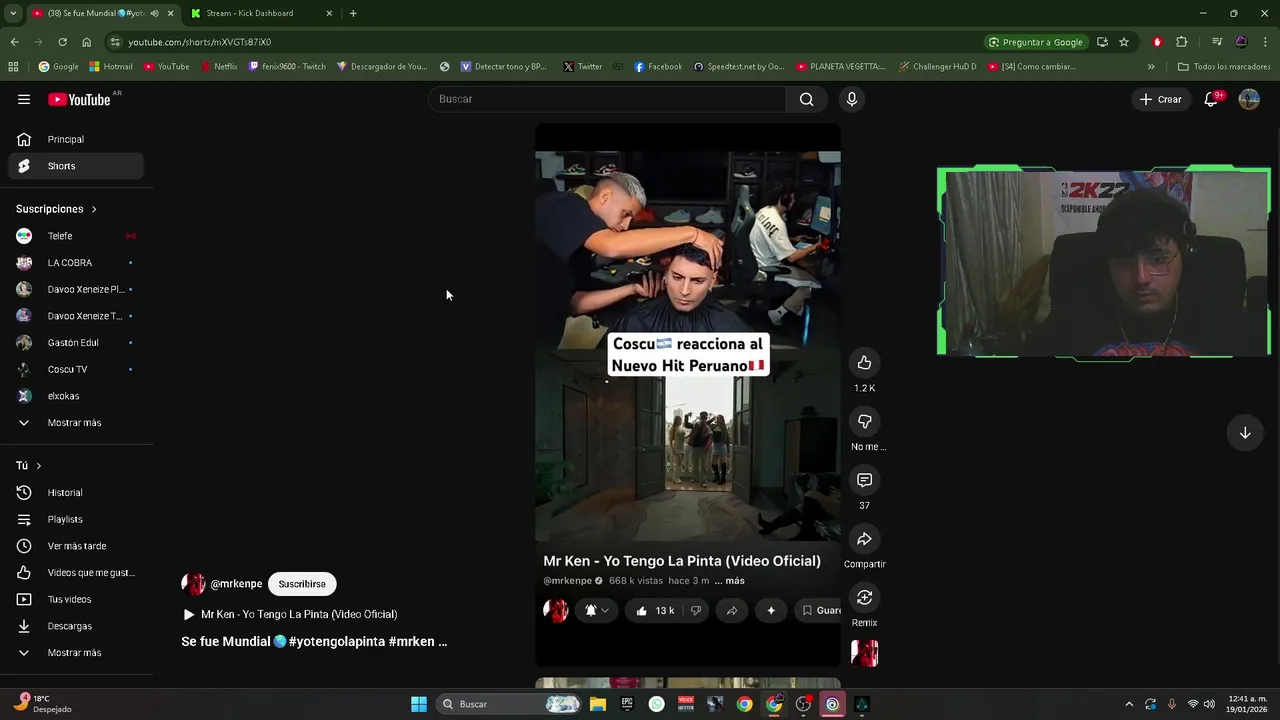1280x720 pixels.
Task: Open Epic Games launcher from taskbar
Action: point(627,704)
